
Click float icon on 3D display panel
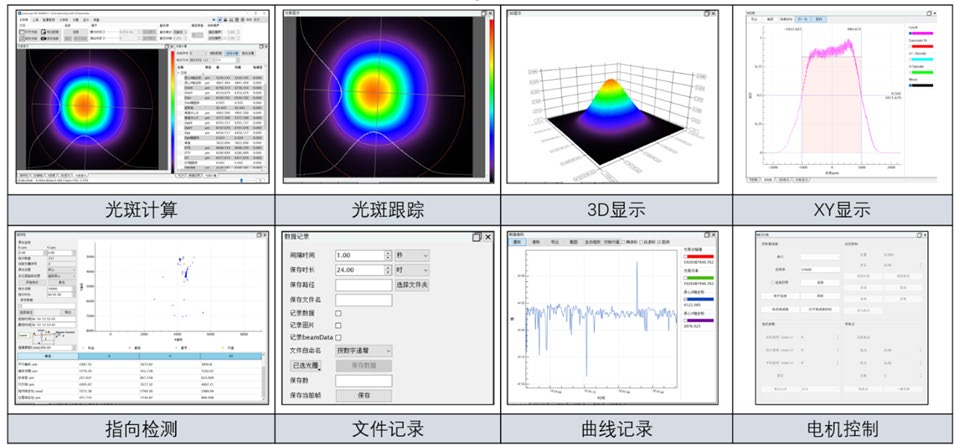pyautogui.click(x=708, y=14)
